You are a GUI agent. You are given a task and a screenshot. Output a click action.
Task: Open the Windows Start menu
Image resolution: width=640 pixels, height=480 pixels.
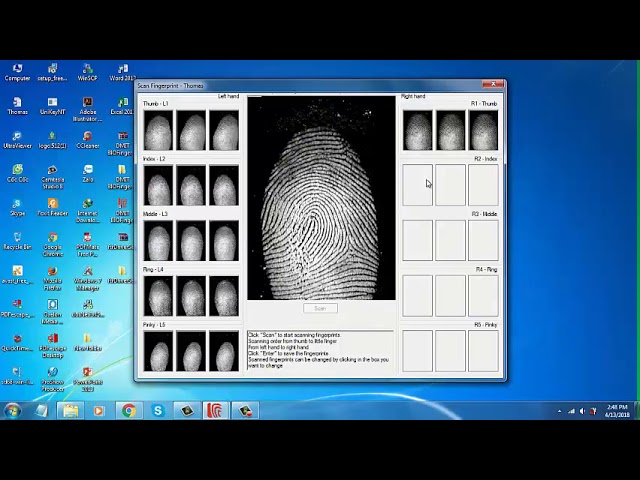(x=13, y=410)
